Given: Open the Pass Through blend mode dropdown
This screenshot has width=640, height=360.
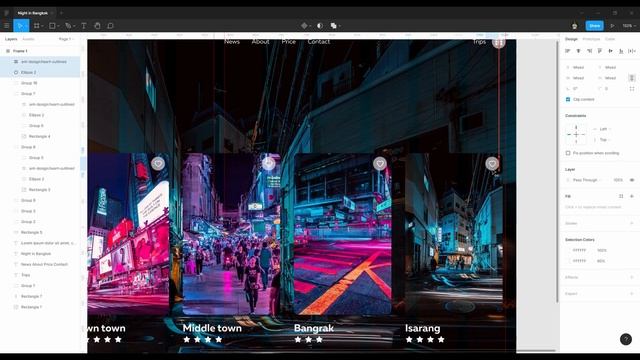Looking at the screenshot, I should pos(587,180).
